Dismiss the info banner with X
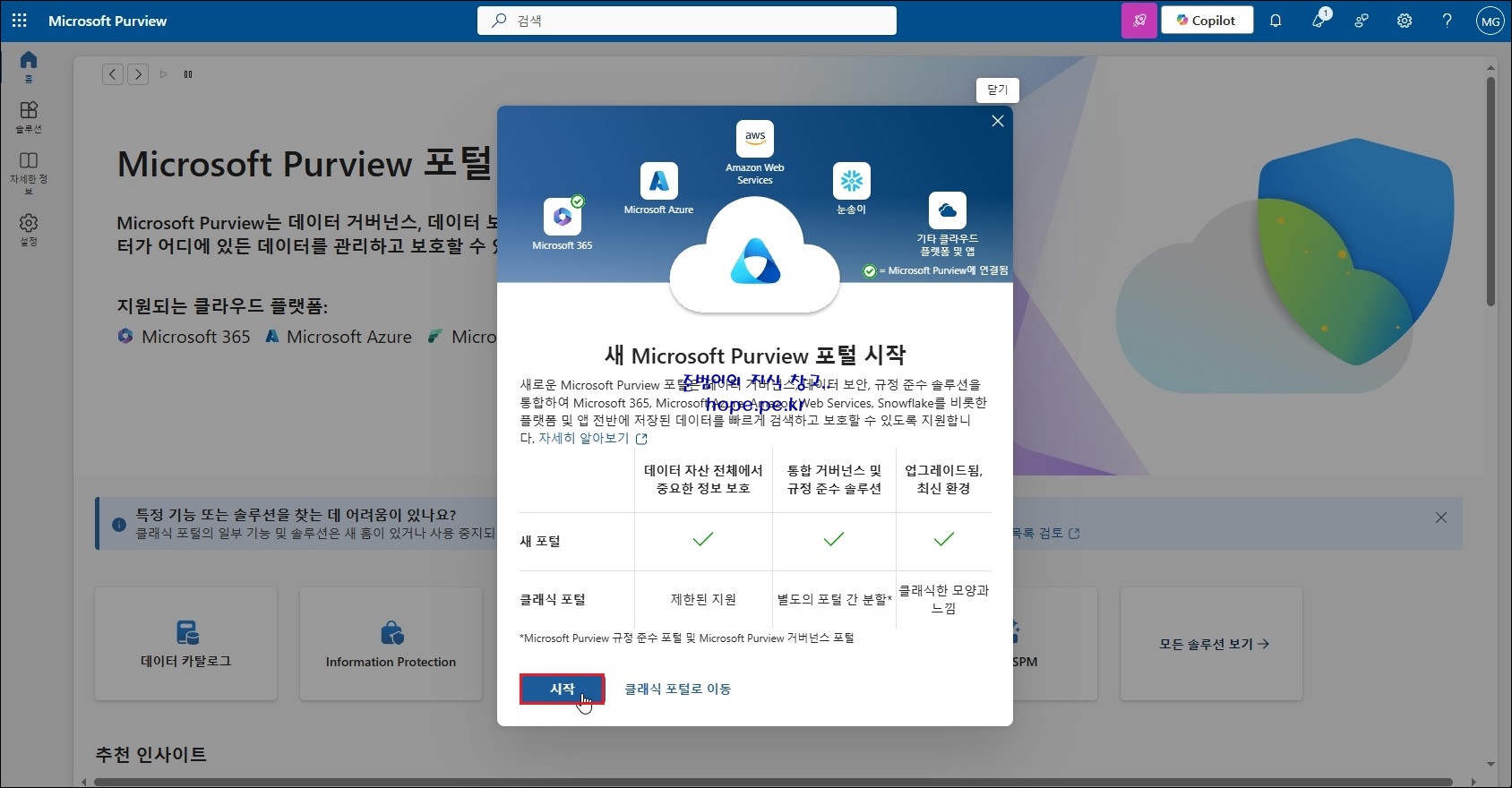Image resolution: width=1512 pixels, height=788 pixels. coord(1441,518)
